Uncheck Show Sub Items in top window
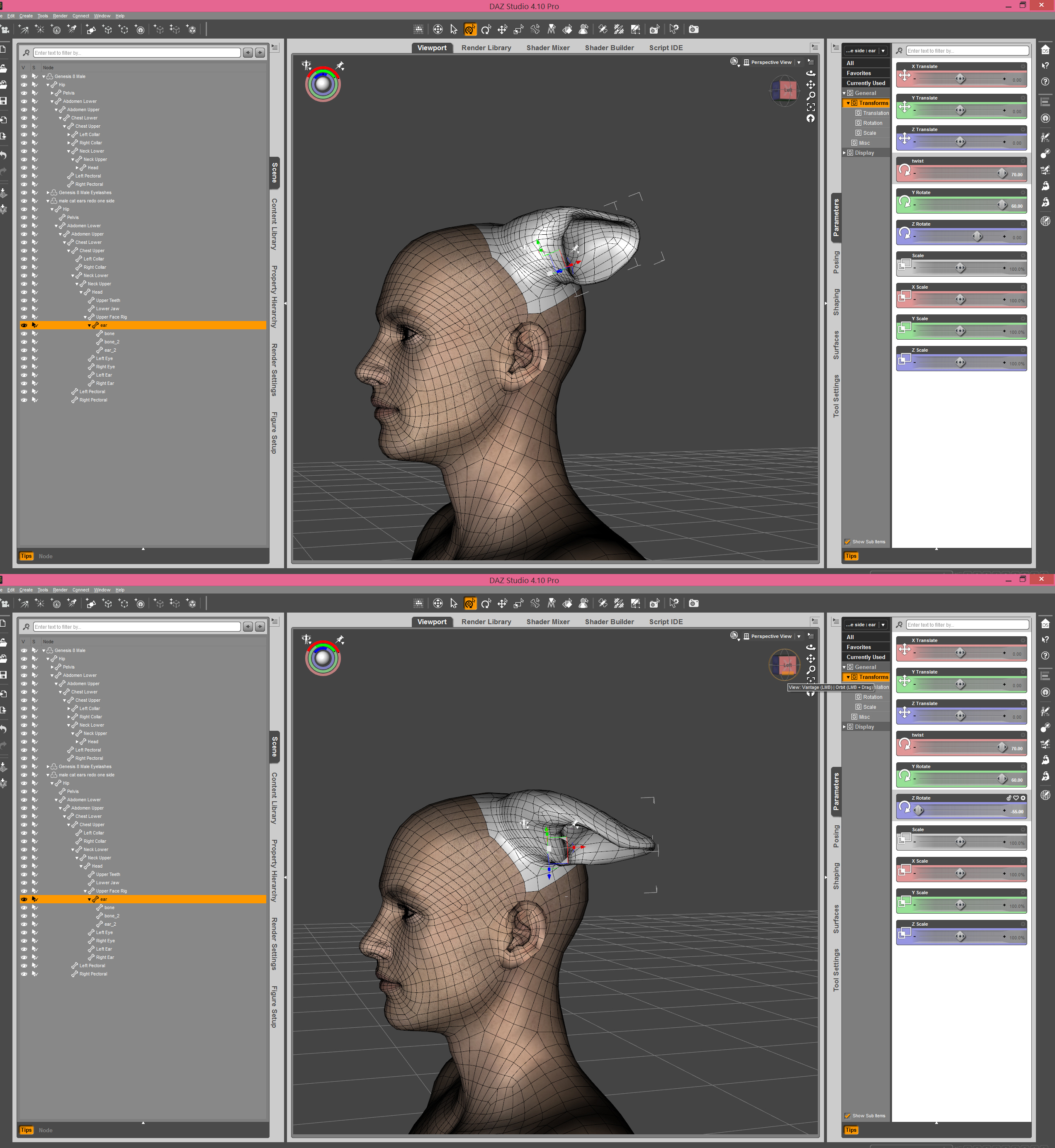Viewport: 1055px width, 1148px height. (x=847, y=542)
